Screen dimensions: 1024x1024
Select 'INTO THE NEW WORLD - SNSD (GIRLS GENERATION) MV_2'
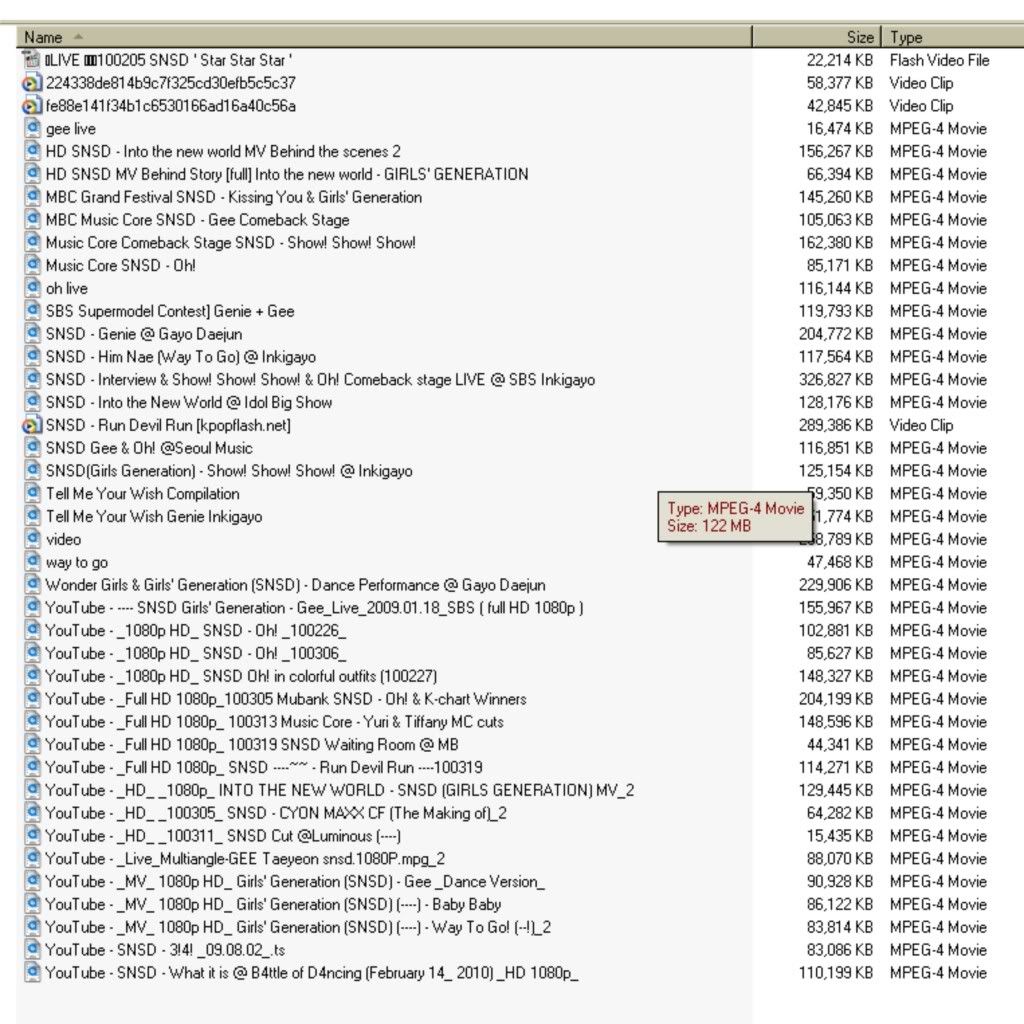pyautogui.click(x=340, y=790)
